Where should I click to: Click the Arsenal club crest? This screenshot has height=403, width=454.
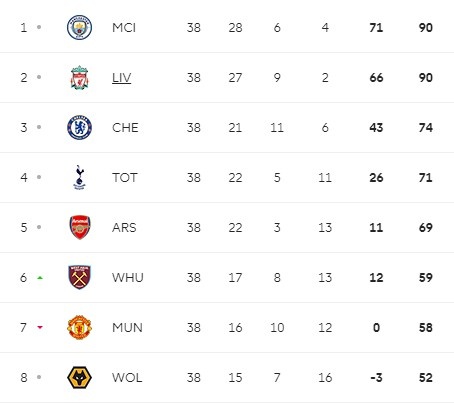click(80, 227)
